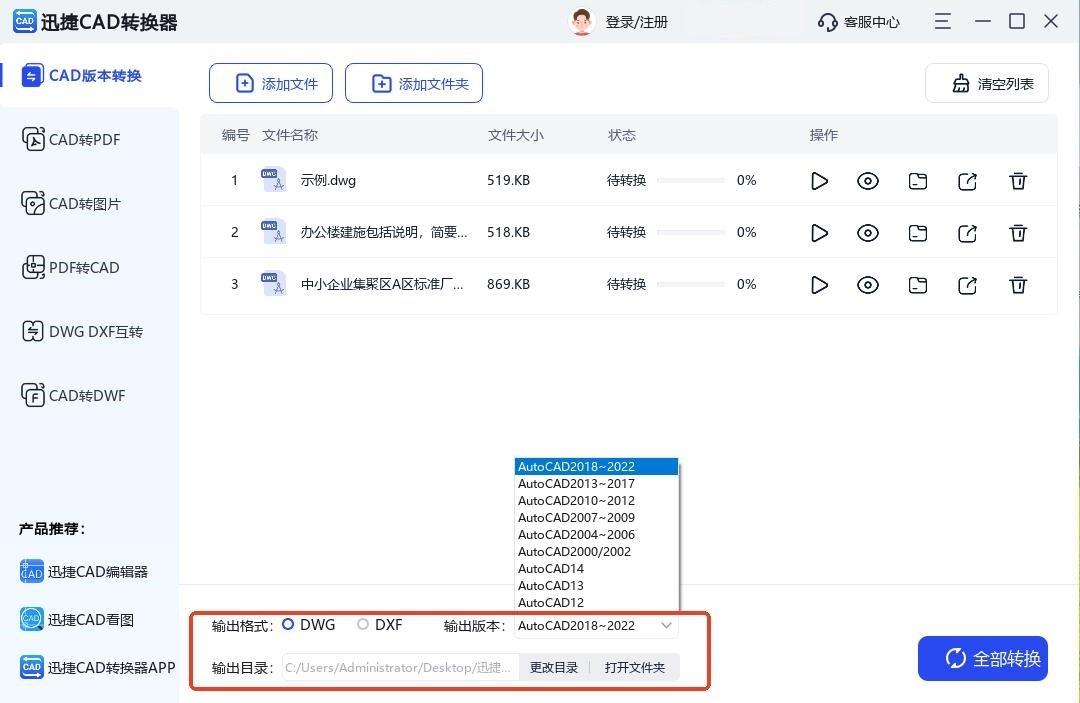The width and height of the screenshot is (1080, 703).
Task: Delete 示例.dwg using trash icon
Action: (1018, 181)
